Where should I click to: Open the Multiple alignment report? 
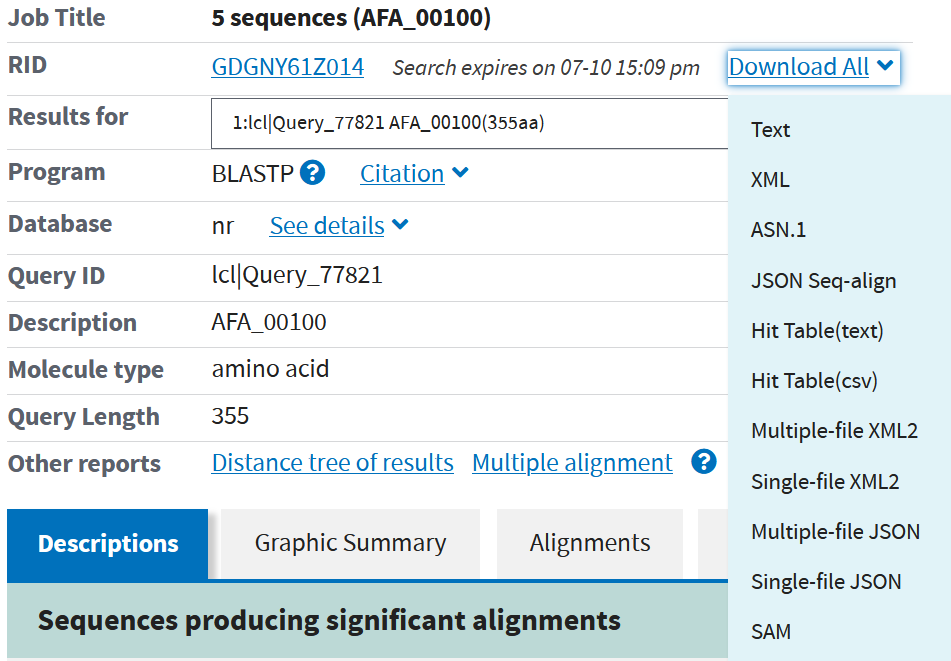[x=572, y=463]
